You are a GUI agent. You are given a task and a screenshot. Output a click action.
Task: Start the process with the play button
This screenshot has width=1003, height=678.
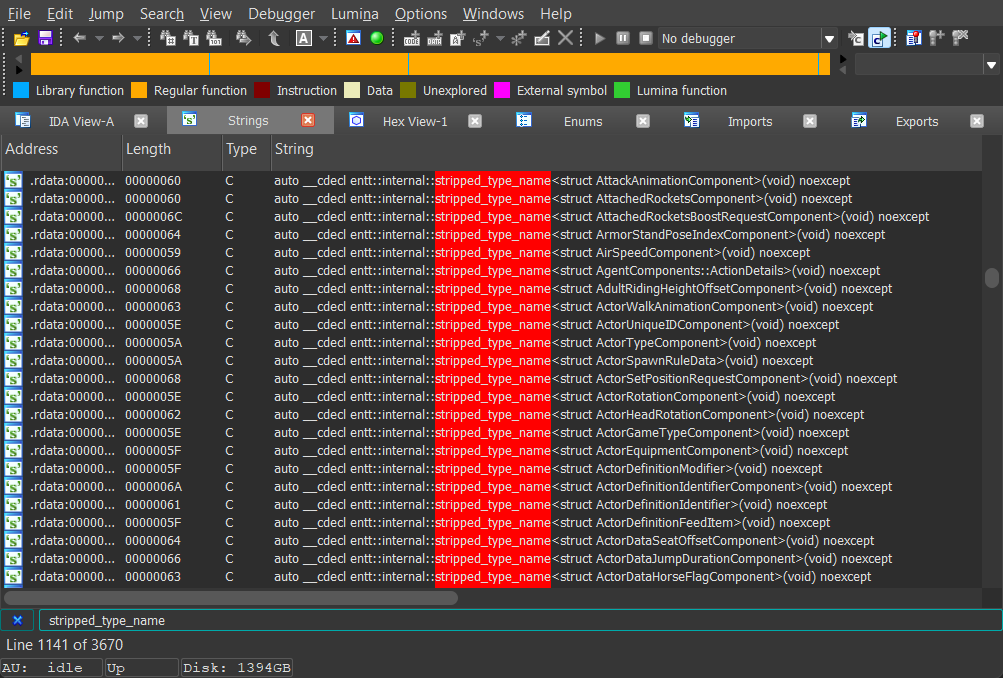pos(599,38)
